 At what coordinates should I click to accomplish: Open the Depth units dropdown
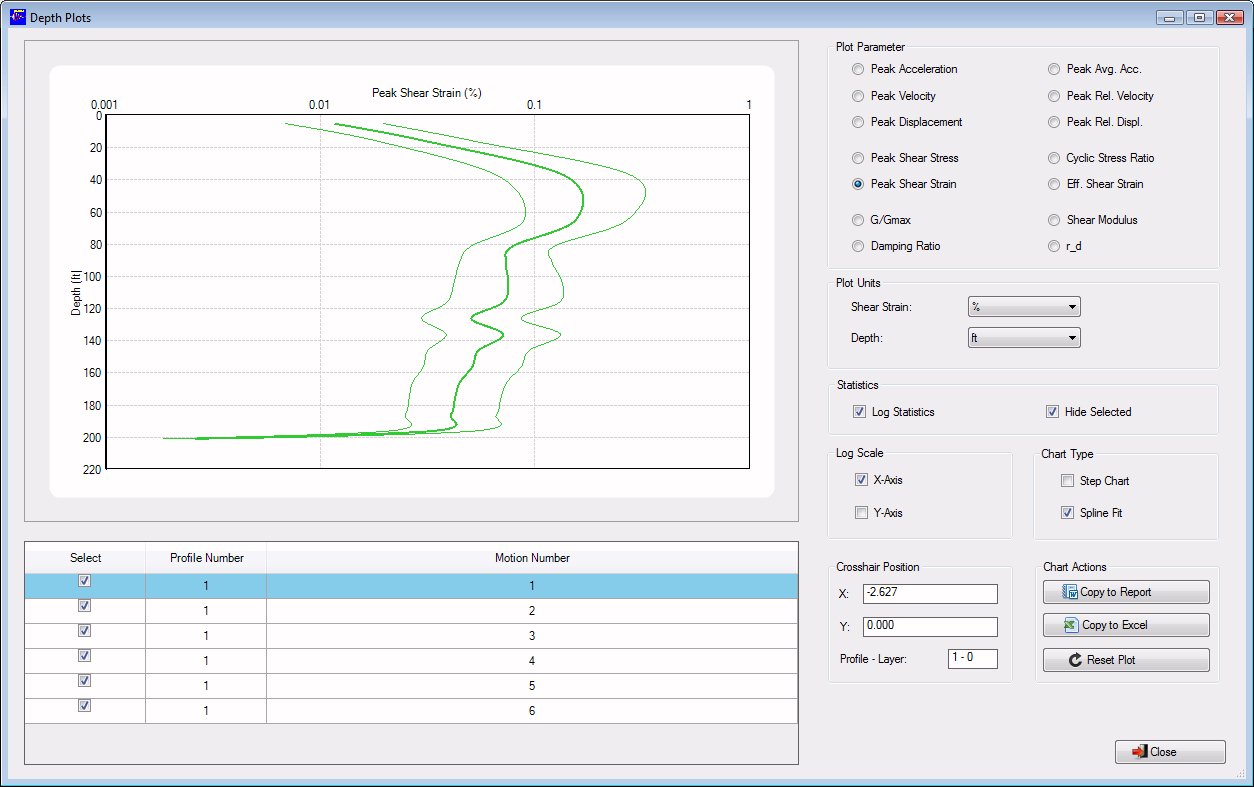pyautogui.click(x=1024, y=338)
